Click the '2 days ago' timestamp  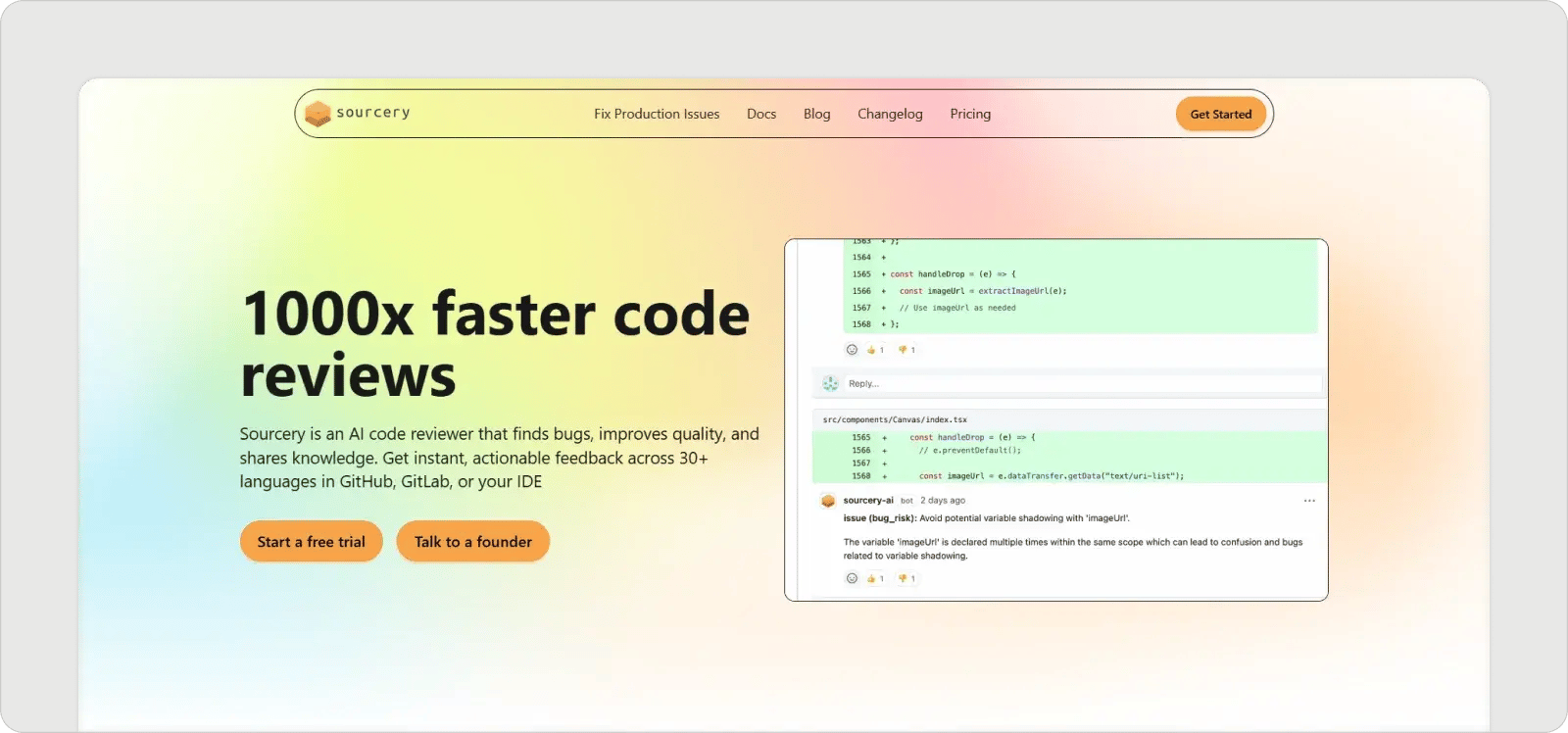[943, 500]
